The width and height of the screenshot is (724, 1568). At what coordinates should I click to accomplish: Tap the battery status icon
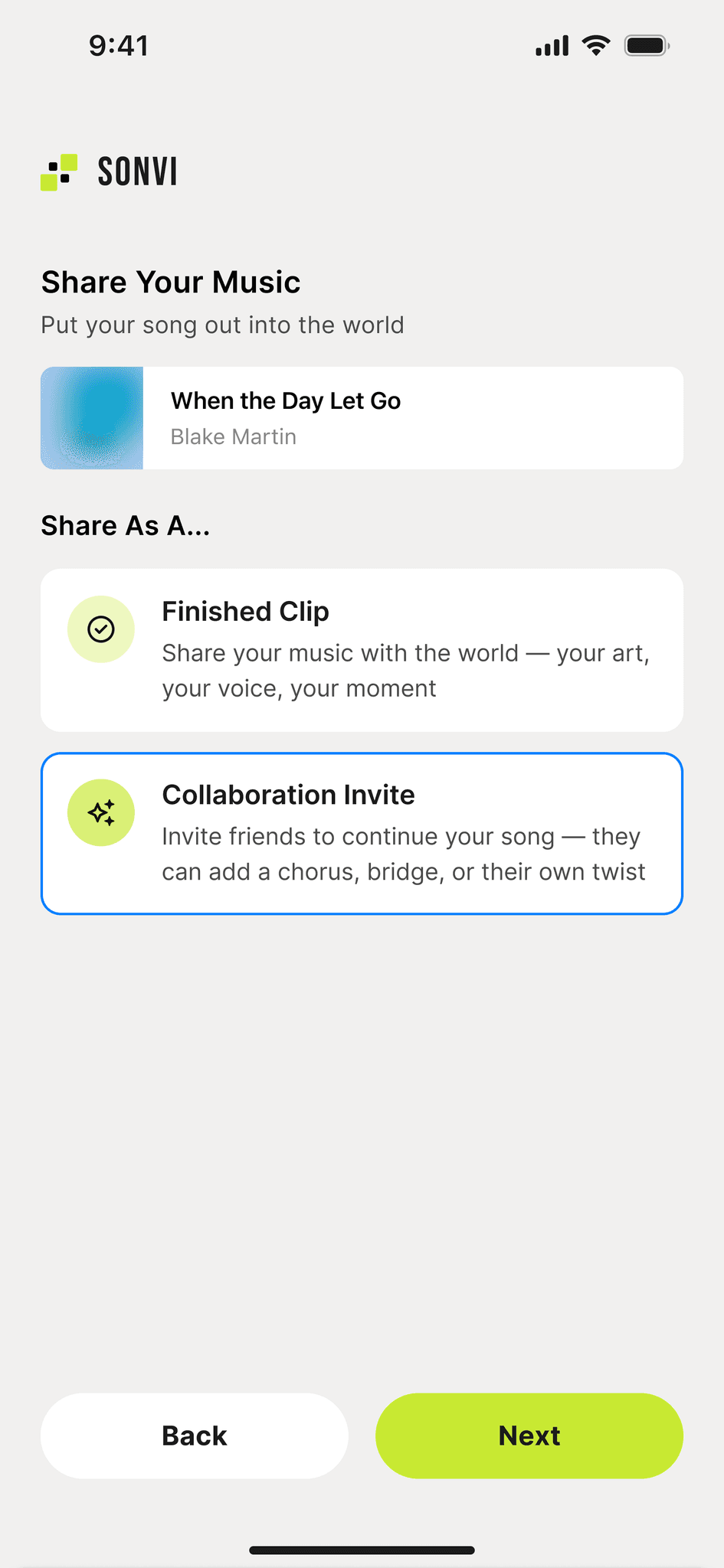647,46
